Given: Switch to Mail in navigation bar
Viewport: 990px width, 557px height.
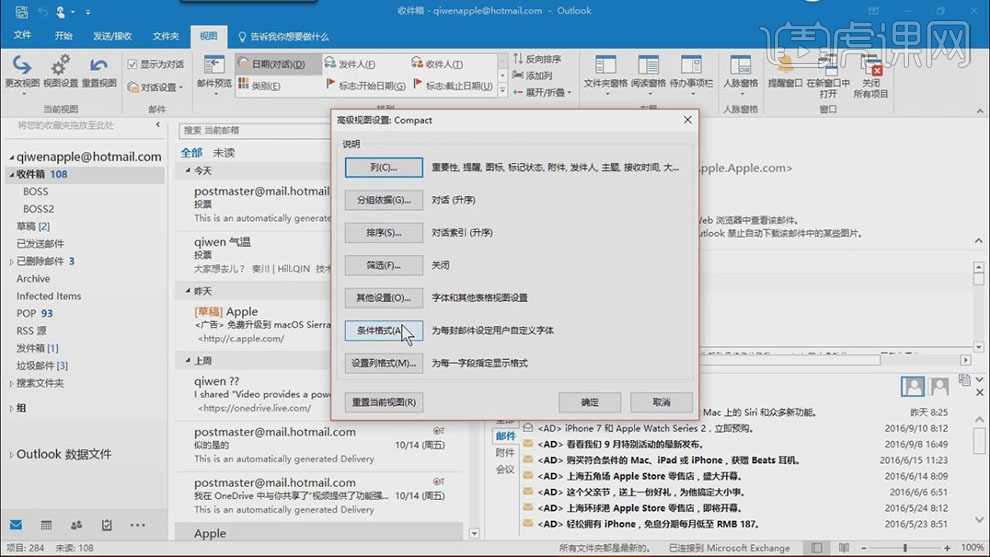Looking at the screenshot, I should (x=16, y=525).
